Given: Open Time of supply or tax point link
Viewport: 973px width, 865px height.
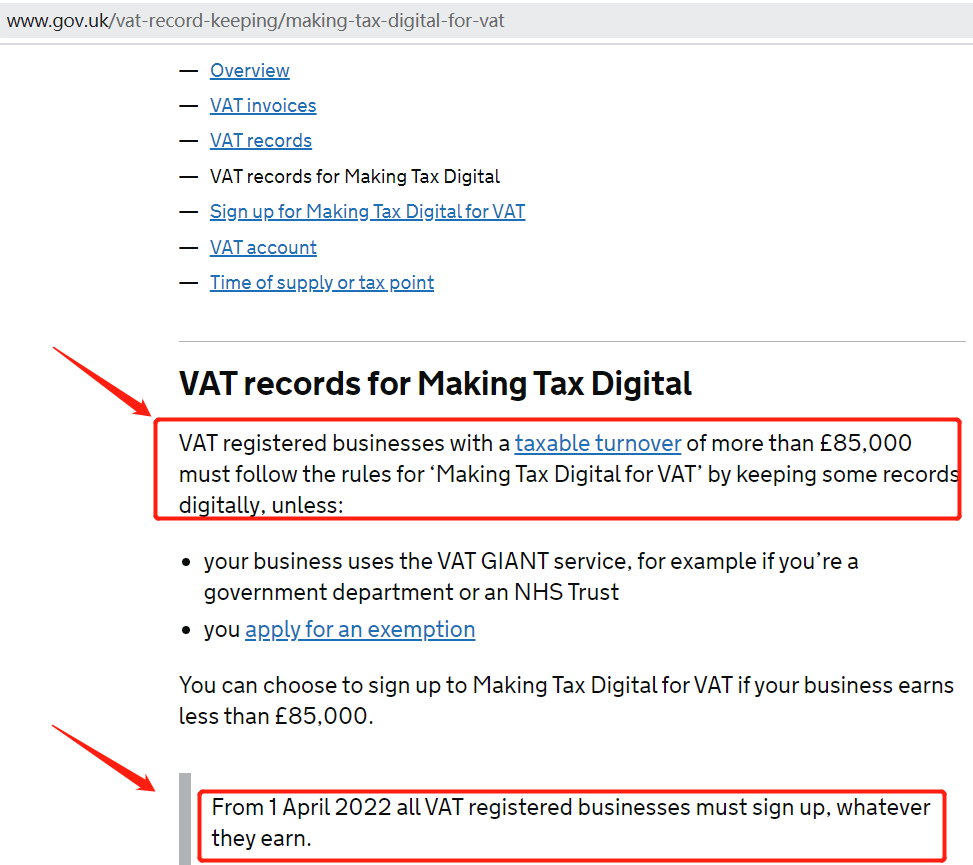Looking at the screenshot, I should pos(321,283).
